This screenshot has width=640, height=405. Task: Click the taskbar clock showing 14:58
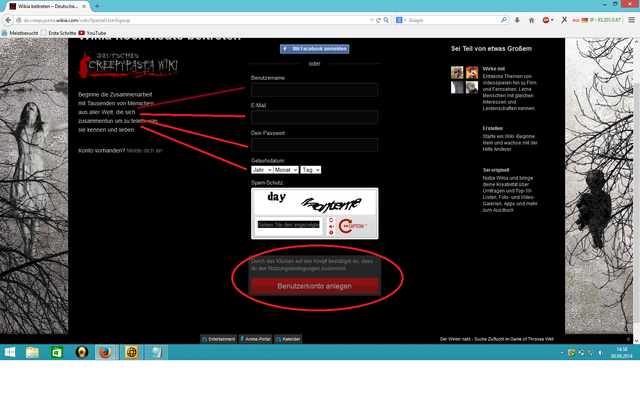click(621, 352)
